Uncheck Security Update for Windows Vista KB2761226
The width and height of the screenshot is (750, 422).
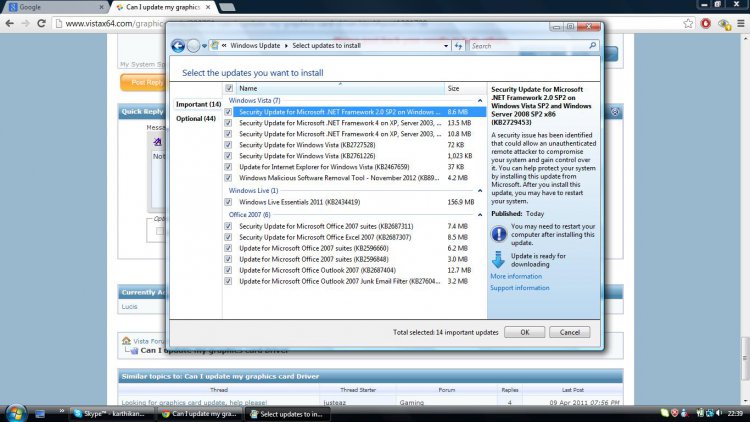point(228,156)
